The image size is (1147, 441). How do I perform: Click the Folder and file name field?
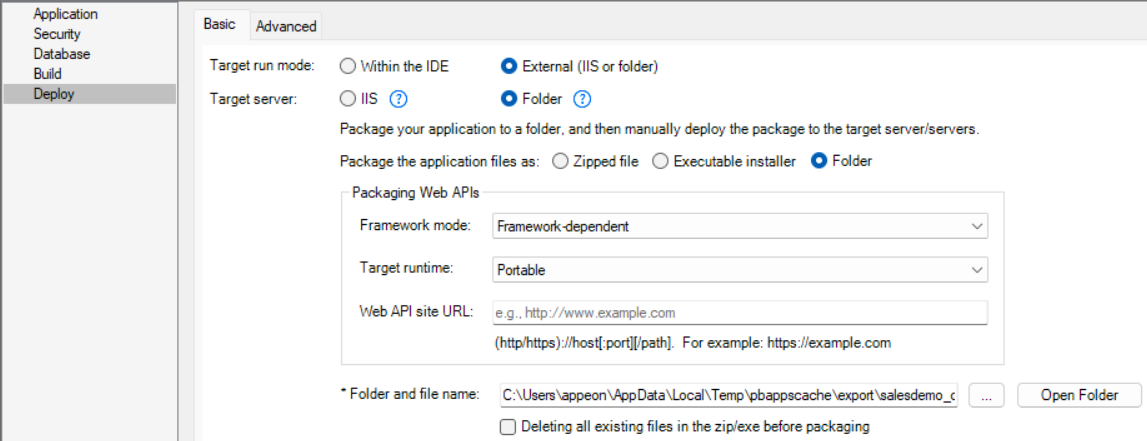[730, 395]
